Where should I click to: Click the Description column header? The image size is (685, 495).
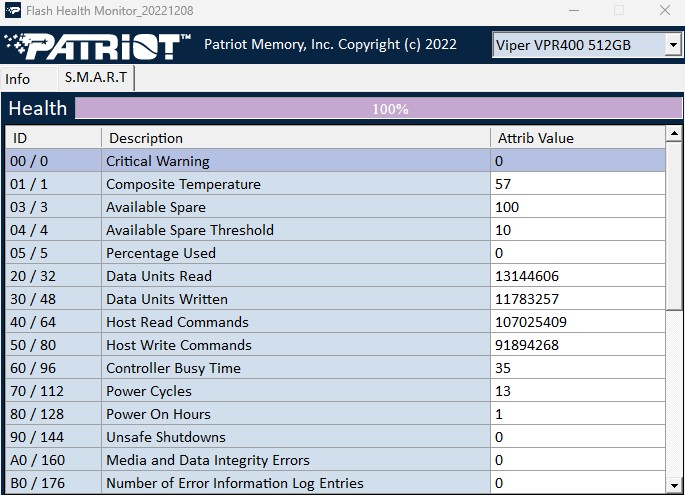pos(295,138)
